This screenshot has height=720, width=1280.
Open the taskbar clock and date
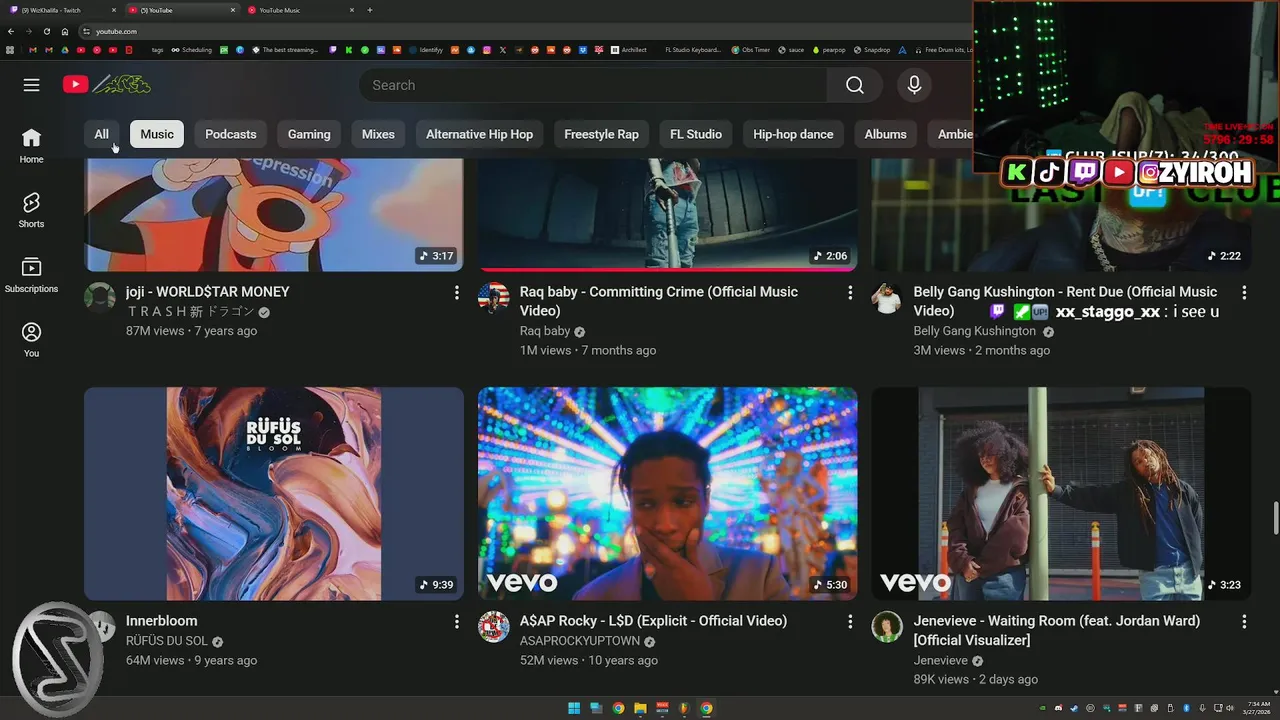(1257, 708)
